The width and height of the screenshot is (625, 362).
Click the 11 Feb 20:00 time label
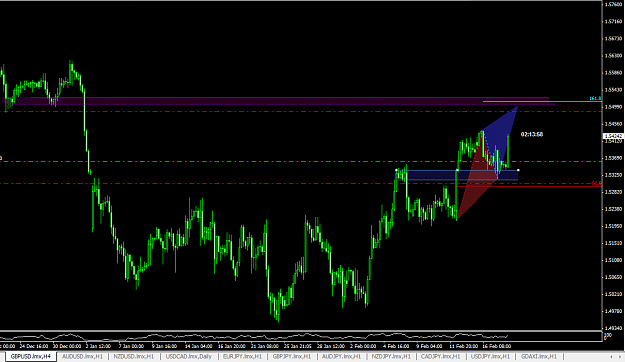click(x=464, y=346)
